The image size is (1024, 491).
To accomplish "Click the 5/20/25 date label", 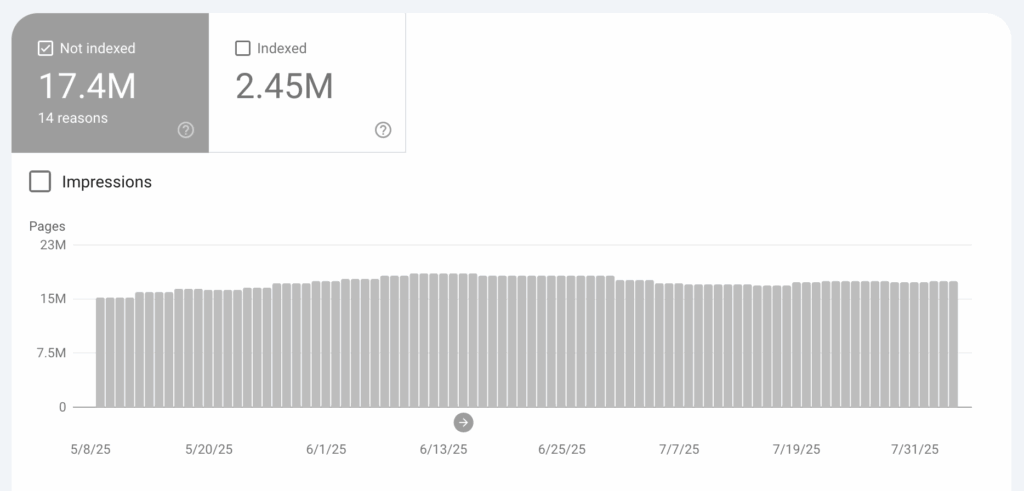I will pos(209,449).
